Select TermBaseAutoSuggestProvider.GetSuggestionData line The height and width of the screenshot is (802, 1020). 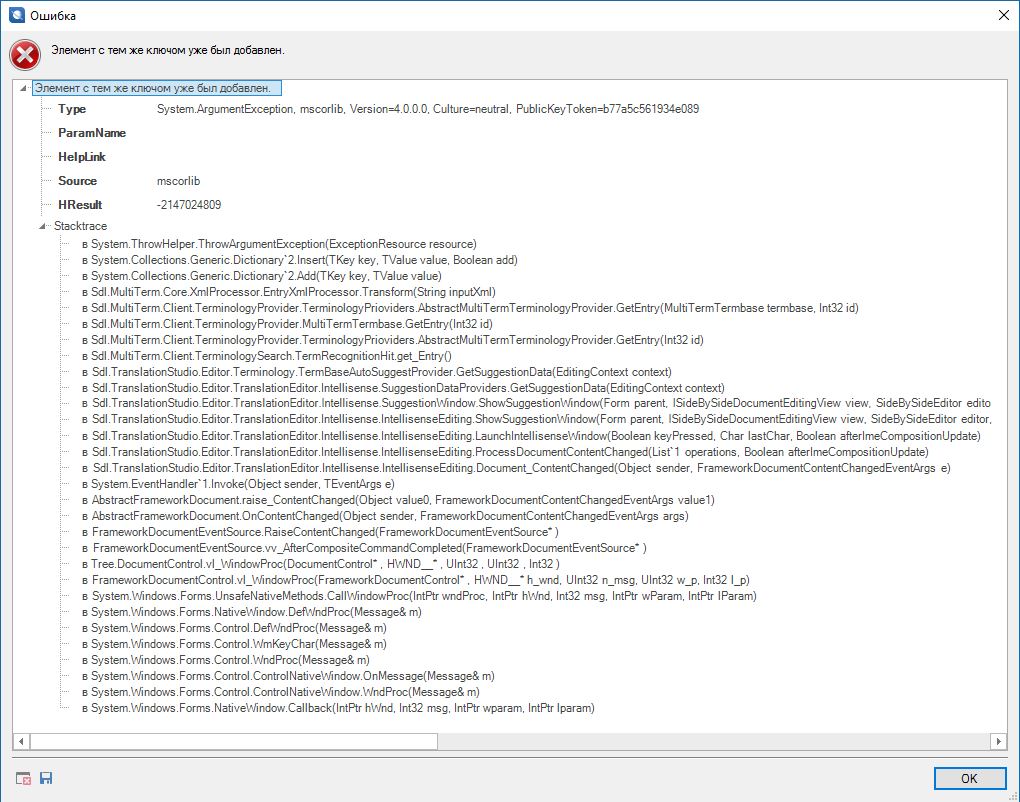click(377, 372)
